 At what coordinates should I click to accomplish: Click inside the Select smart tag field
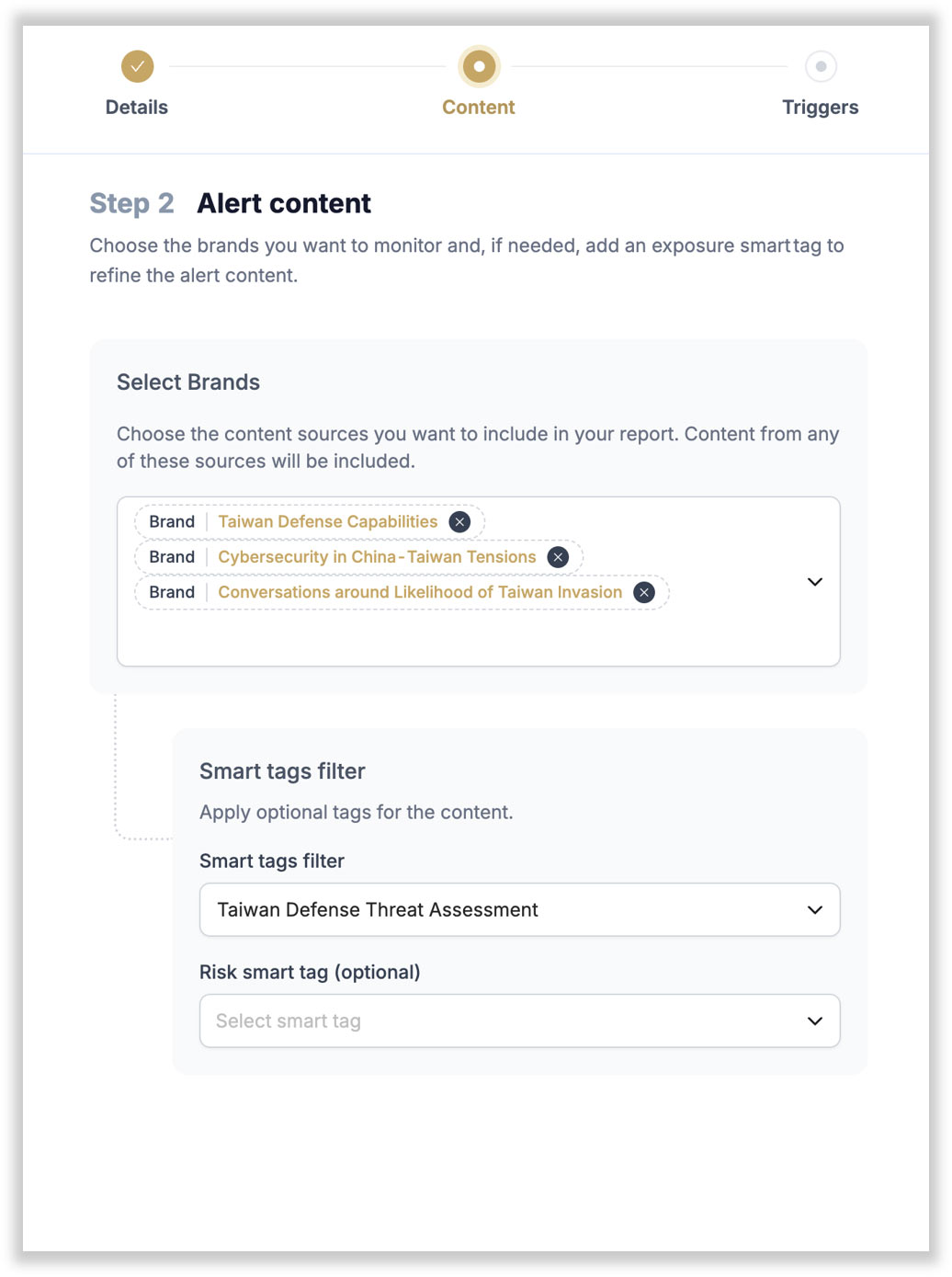pos(414,1020)
